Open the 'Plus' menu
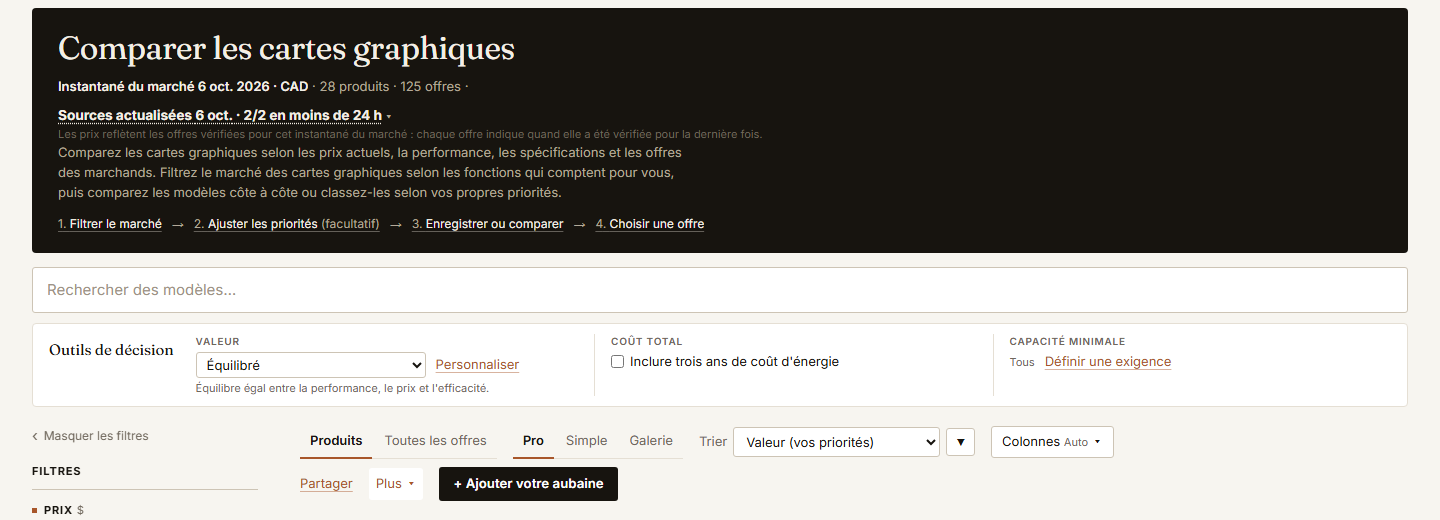 pyautogui.click(x=395, y=484)
